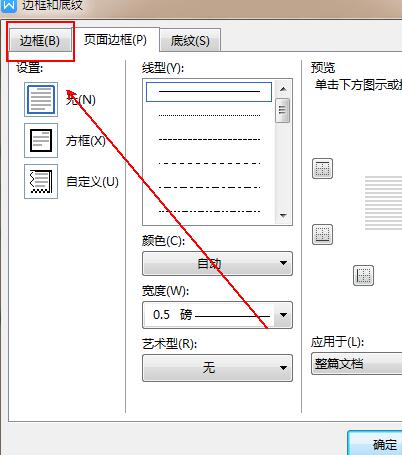Toggle the left border preview button

[x=363, y=275]
